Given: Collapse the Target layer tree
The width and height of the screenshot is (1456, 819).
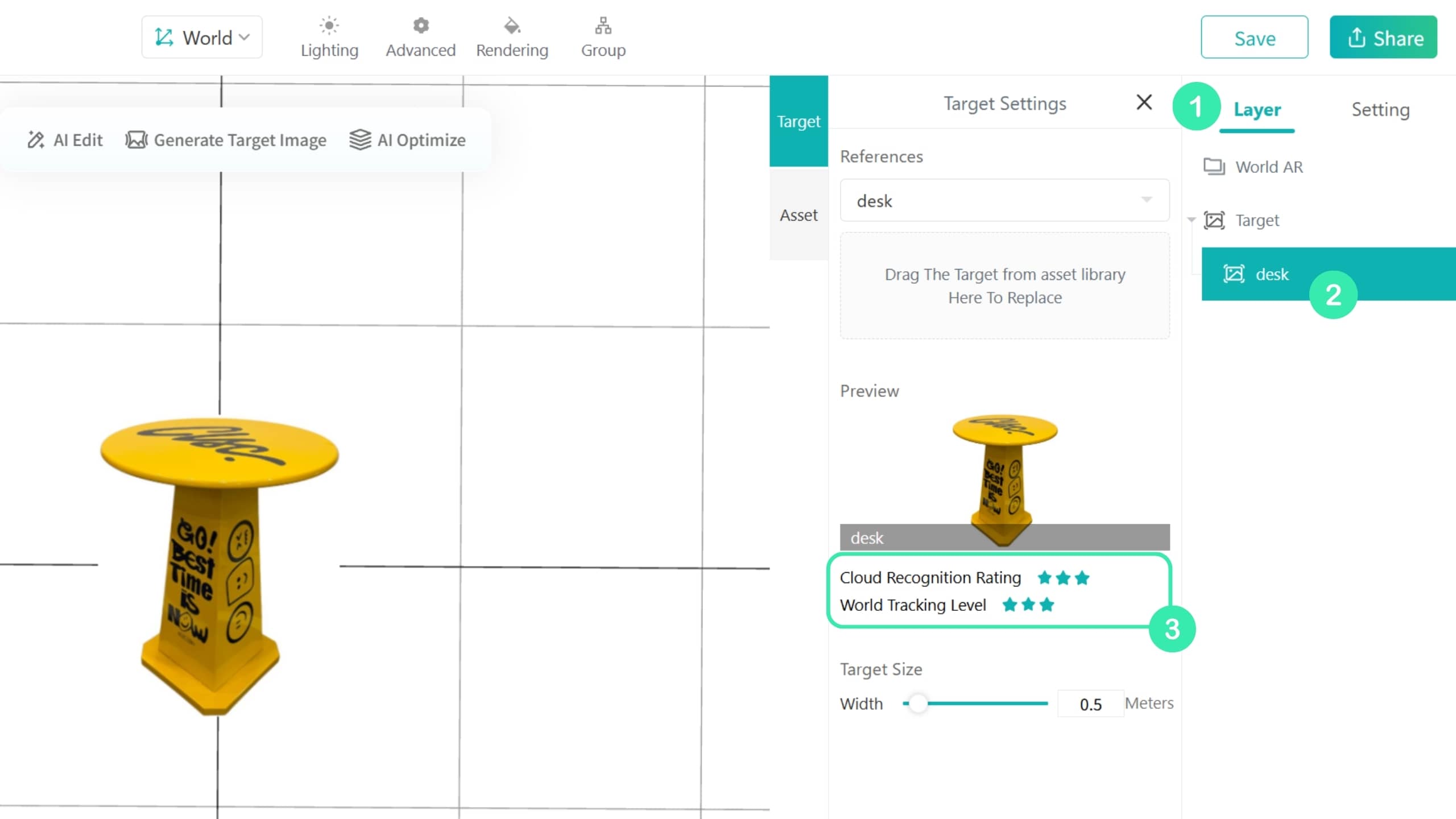Looking at the screenshot, I should coord(1192,220).
